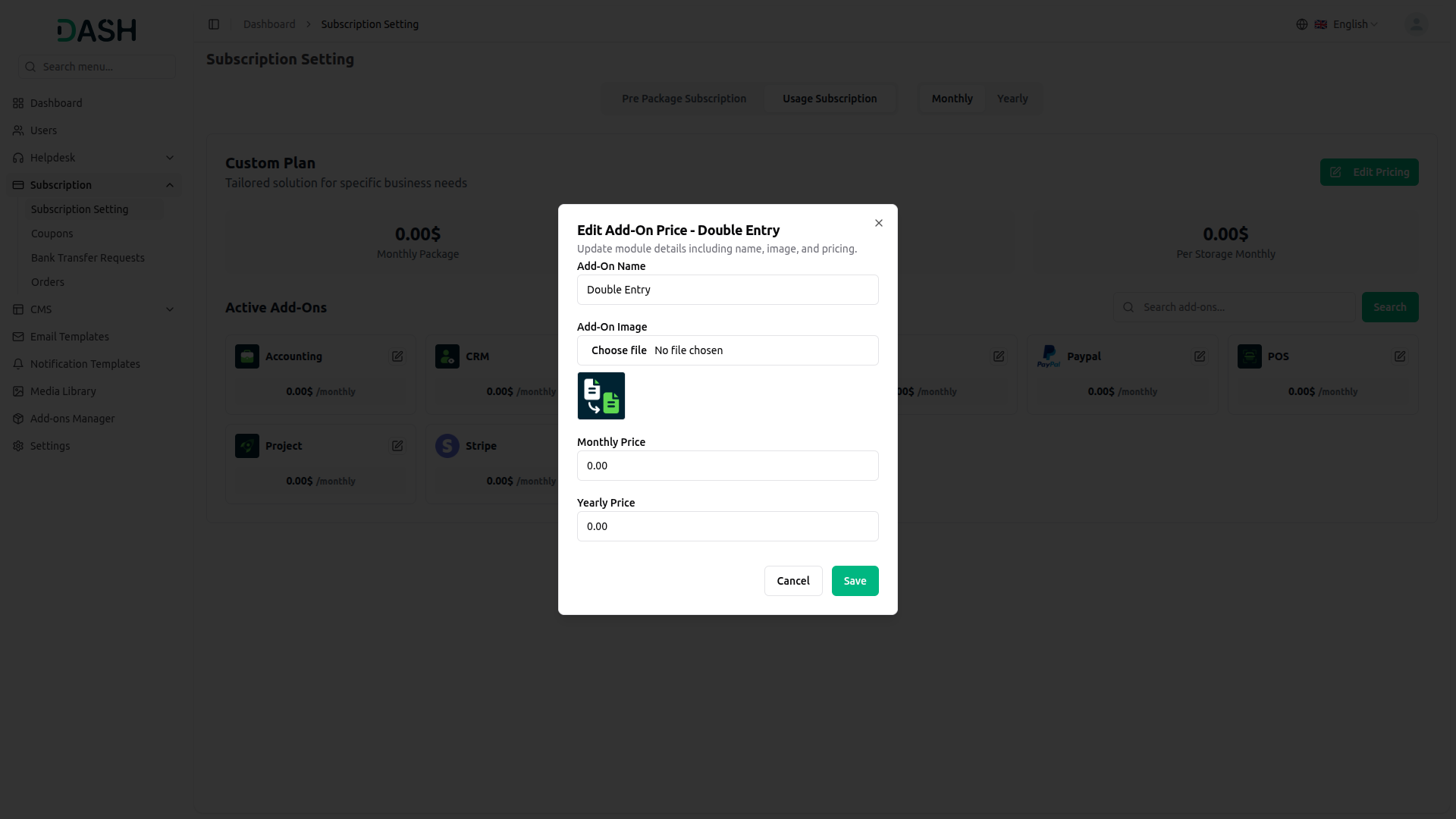1456x819 pixels.
Task: Switch to Usage Subscription tab
Action: [830, 99]
